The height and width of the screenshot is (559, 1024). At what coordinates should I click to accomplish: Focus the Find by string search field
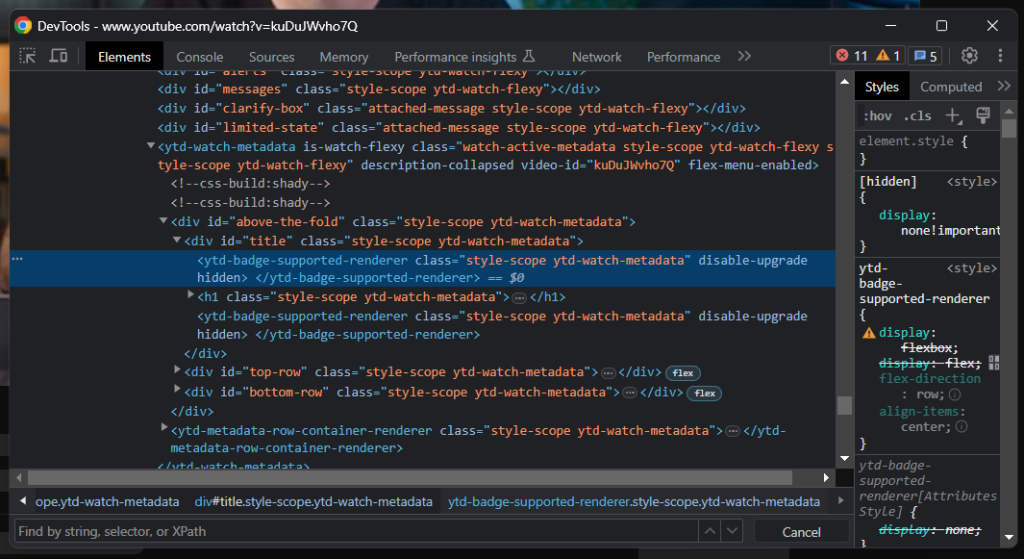[x=350, y=531]
